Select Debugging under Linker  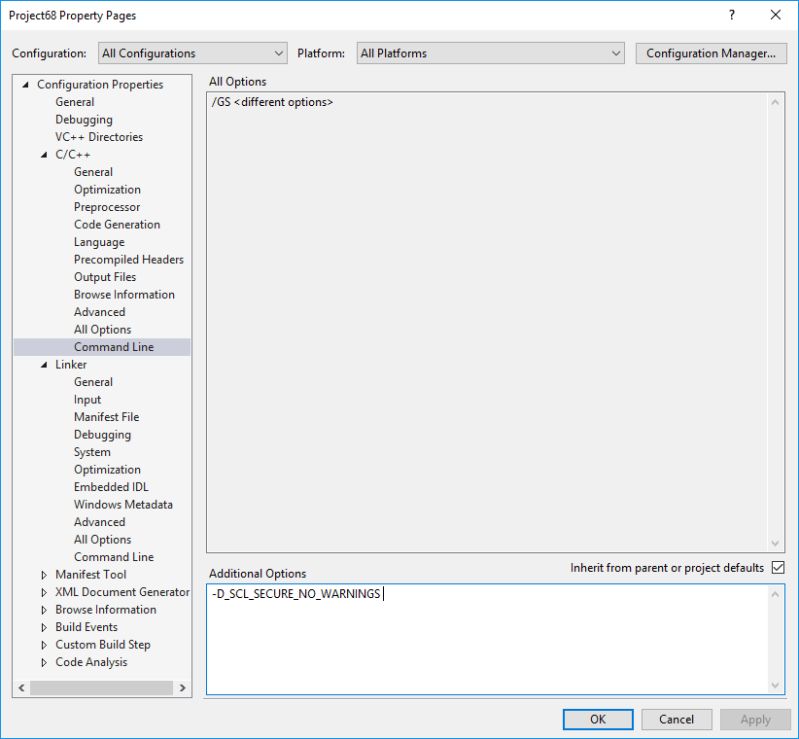coord(102,435)
